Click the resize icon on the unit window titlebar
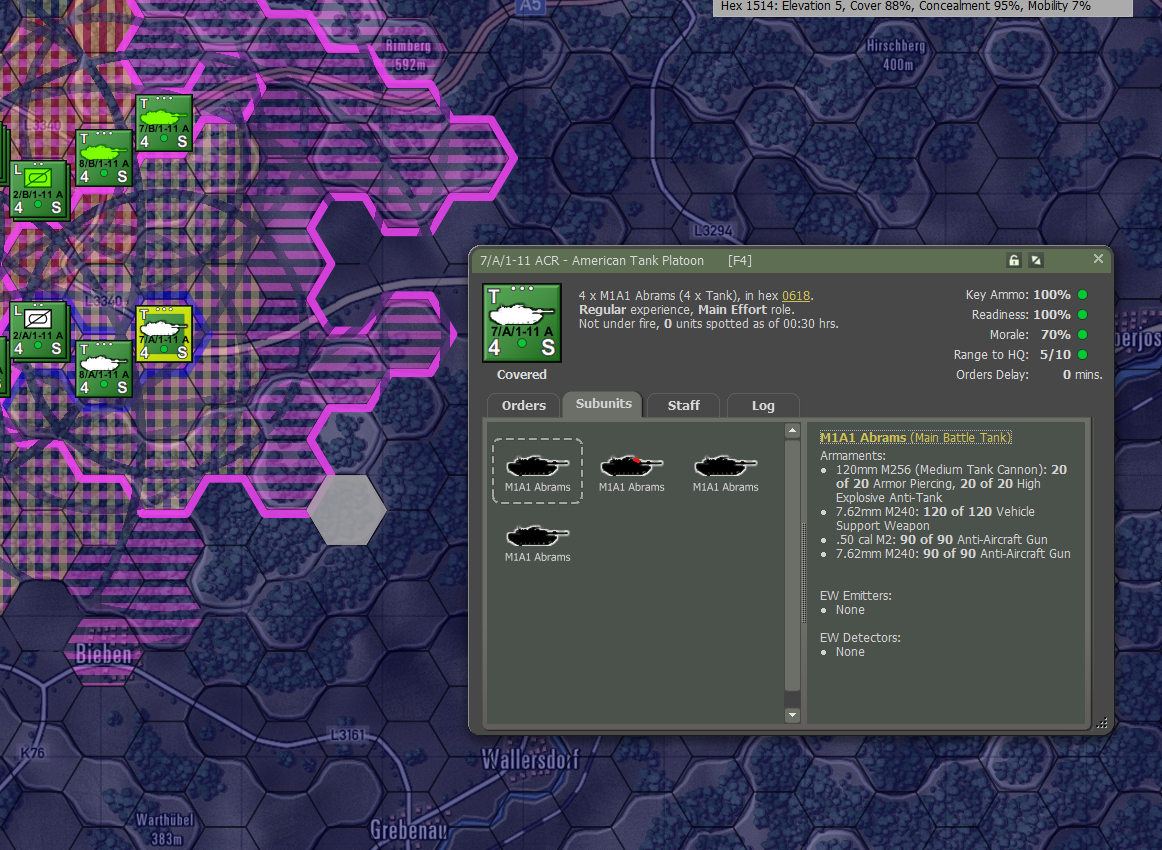The image size is (1162, 850). pos(1035,259)
